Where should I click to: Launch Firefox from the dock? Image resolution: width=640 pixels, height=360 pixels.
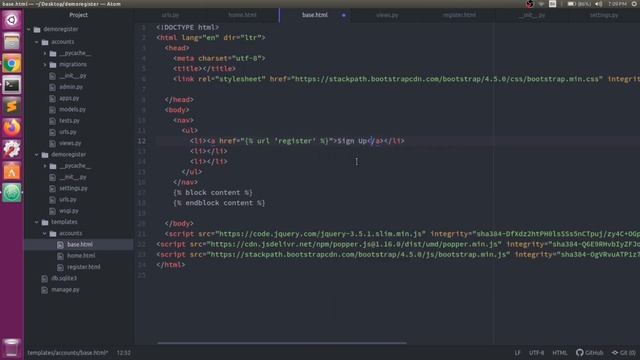coord(11,128)
